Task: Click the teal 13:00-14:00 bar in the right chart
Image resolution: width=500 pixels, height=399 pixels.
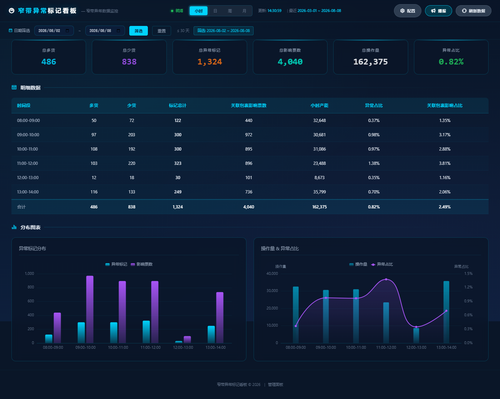Action: 446,312
